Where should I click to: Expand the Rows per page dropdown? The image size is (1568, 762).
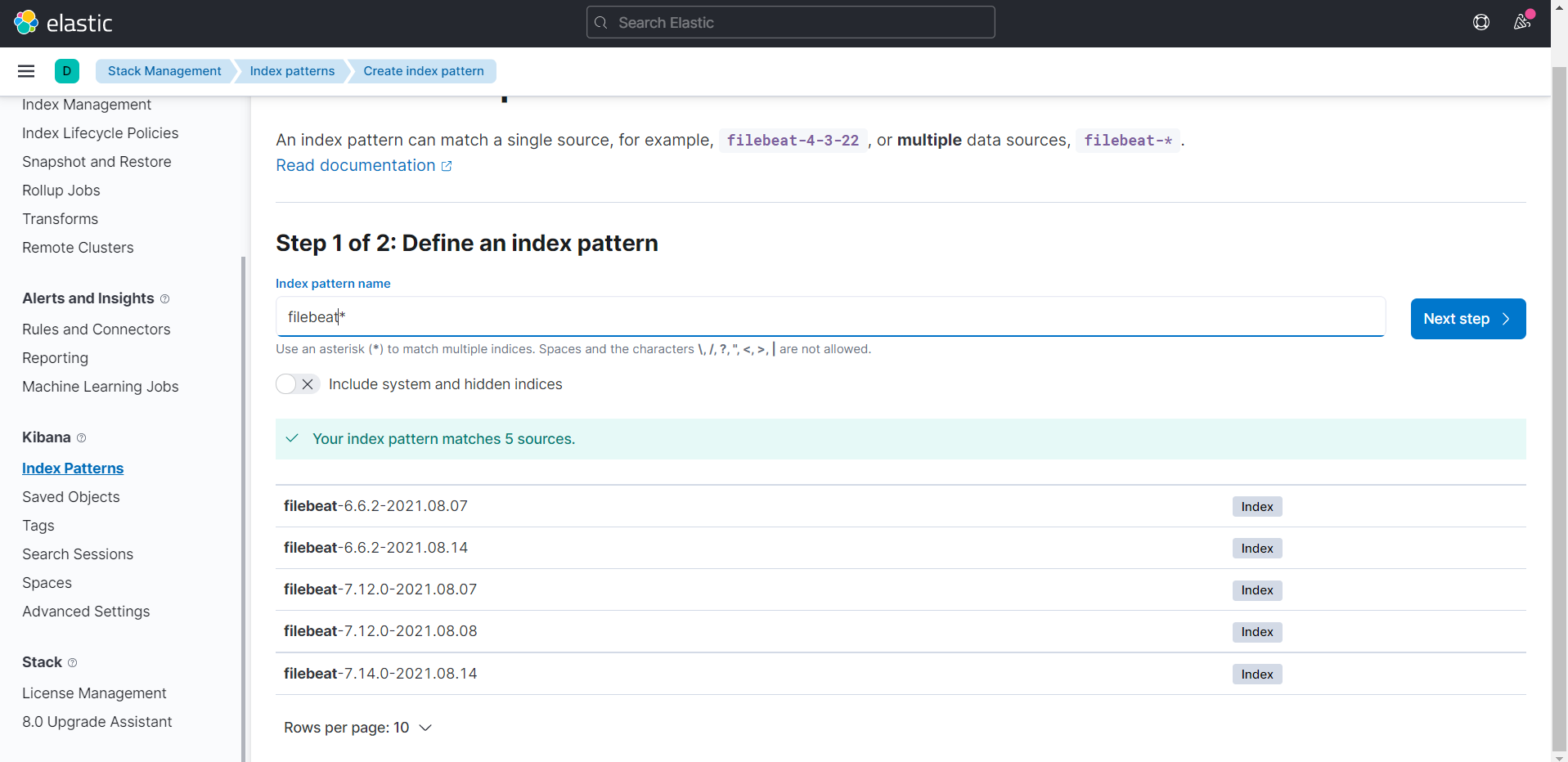click(x=357, y=728)
